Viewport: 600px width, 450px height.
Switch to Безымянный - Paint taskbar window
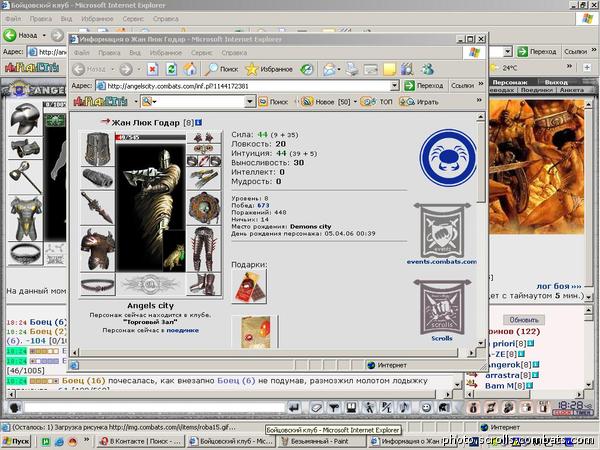pos(320,441)
